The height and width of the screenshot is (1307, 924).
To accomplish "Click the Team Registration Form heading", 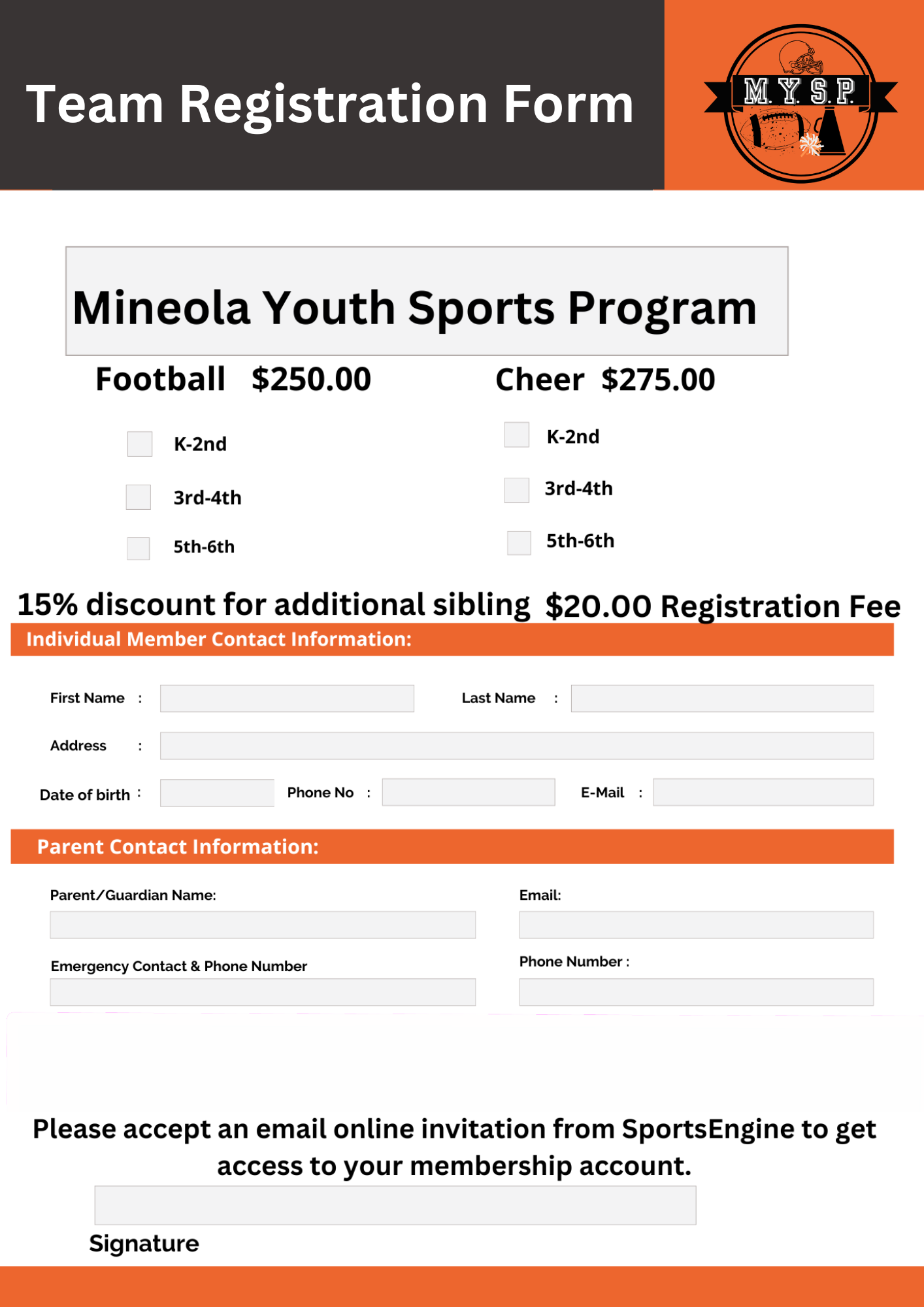I will tap(330, 105).
